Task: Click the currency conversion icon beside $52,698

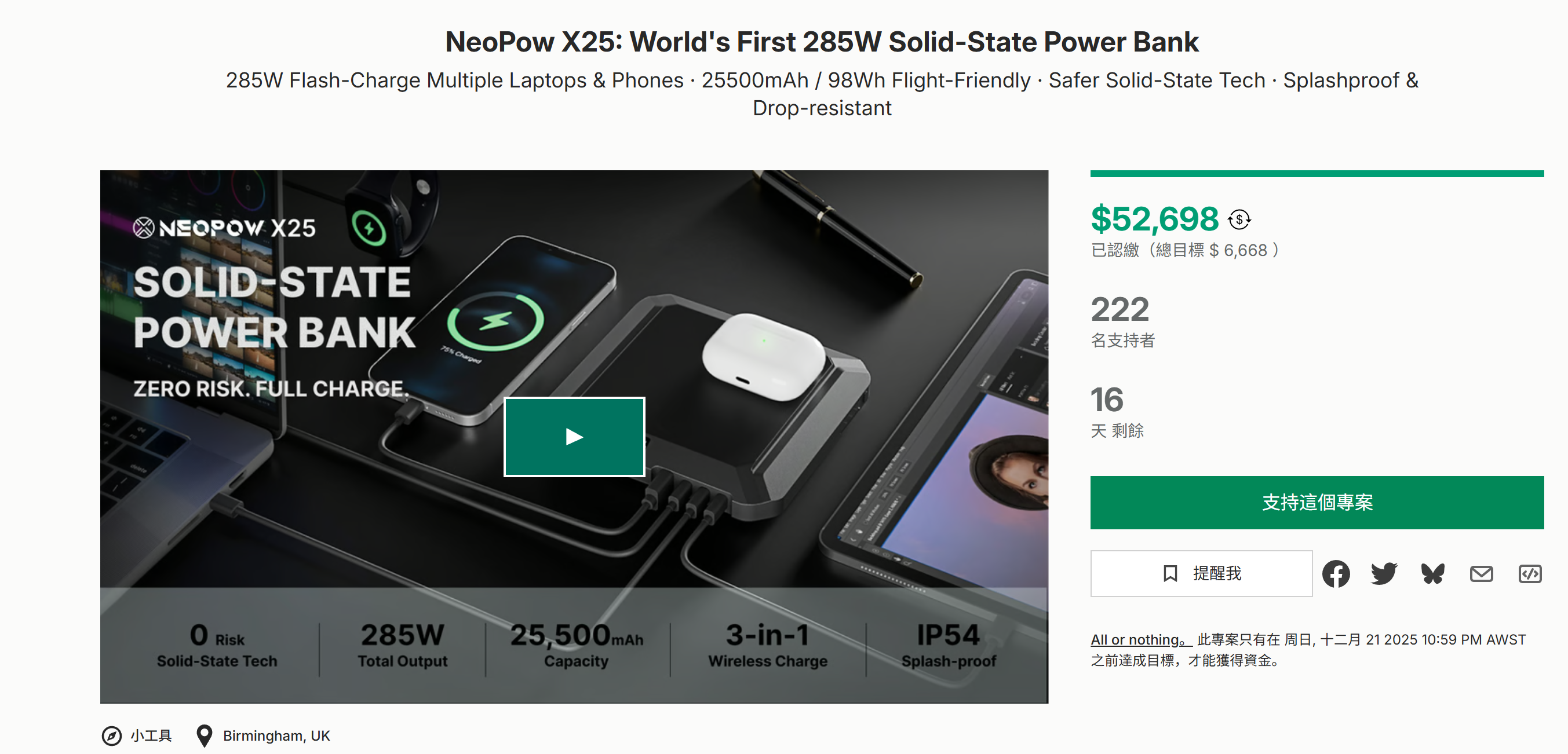Action: (x=1239, y=219)
